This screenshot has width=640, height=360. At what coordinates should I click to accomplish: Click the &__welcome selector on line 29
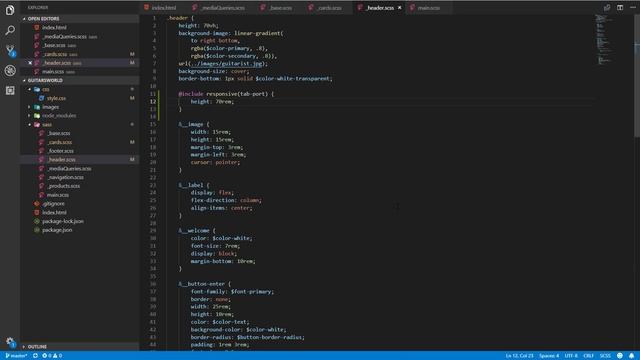coord(193,231)
